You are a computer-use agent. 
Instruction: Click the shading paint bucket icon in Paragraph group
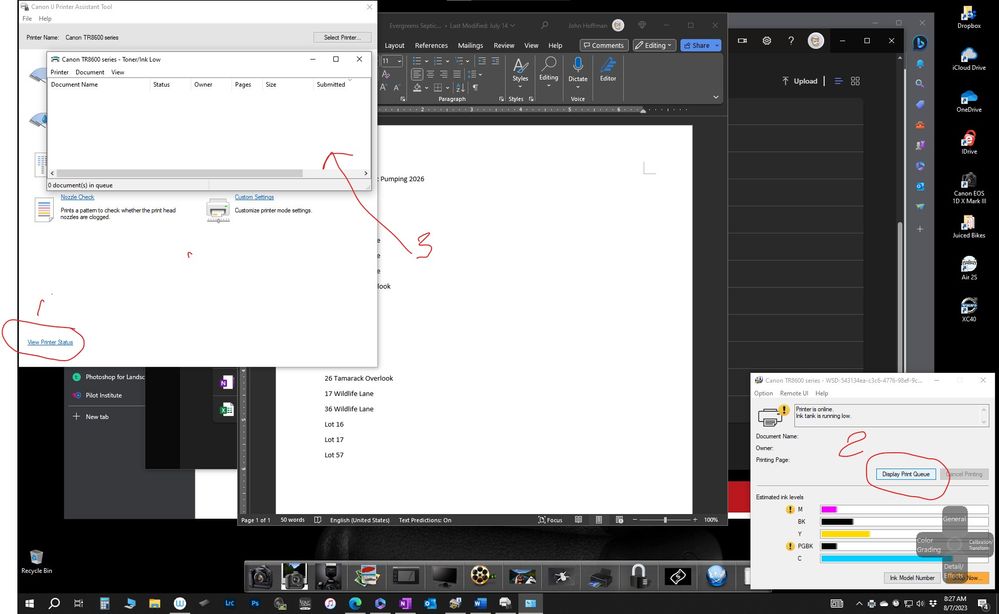[416, 86]
